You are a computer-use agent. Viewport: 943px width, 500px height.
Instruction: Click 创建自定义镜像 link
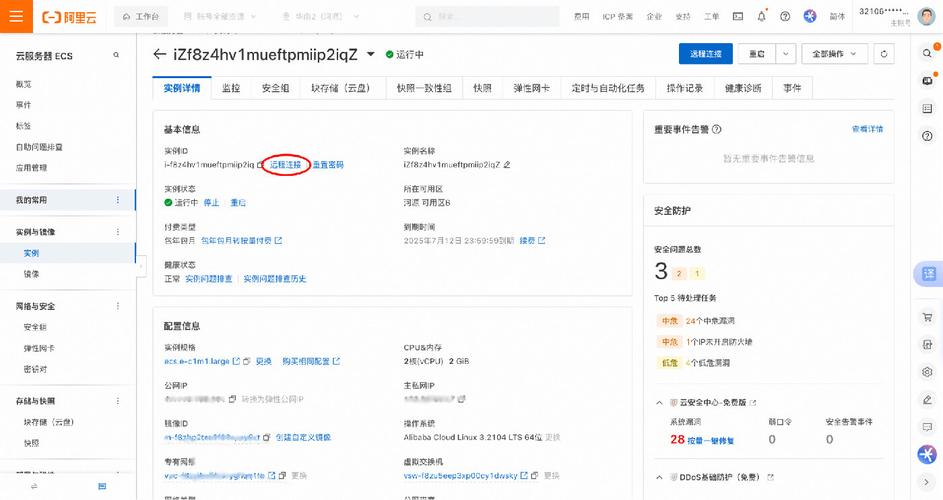304,437
